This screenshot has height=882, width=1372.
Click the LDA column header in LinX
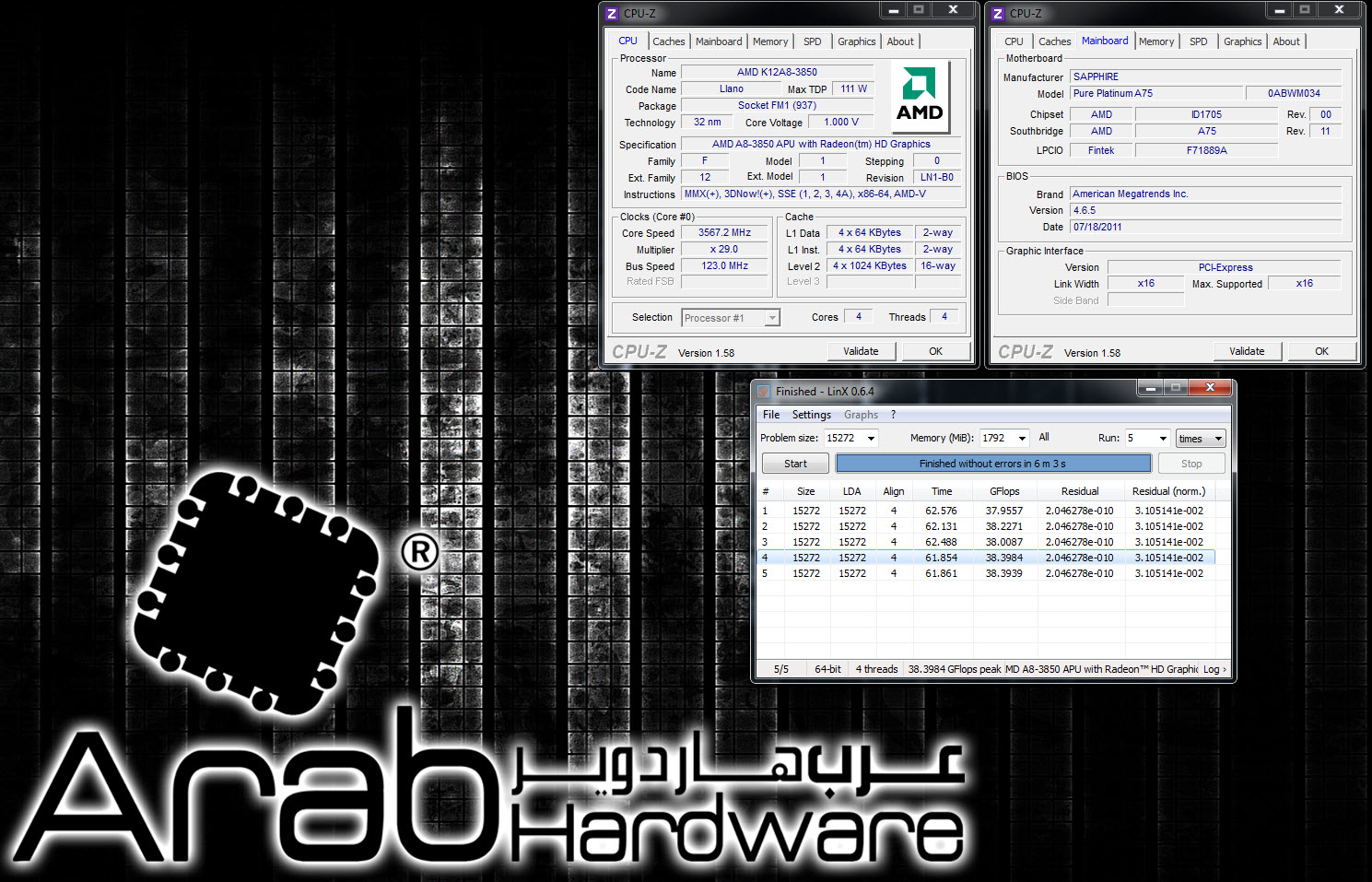[x=851, y=491]
